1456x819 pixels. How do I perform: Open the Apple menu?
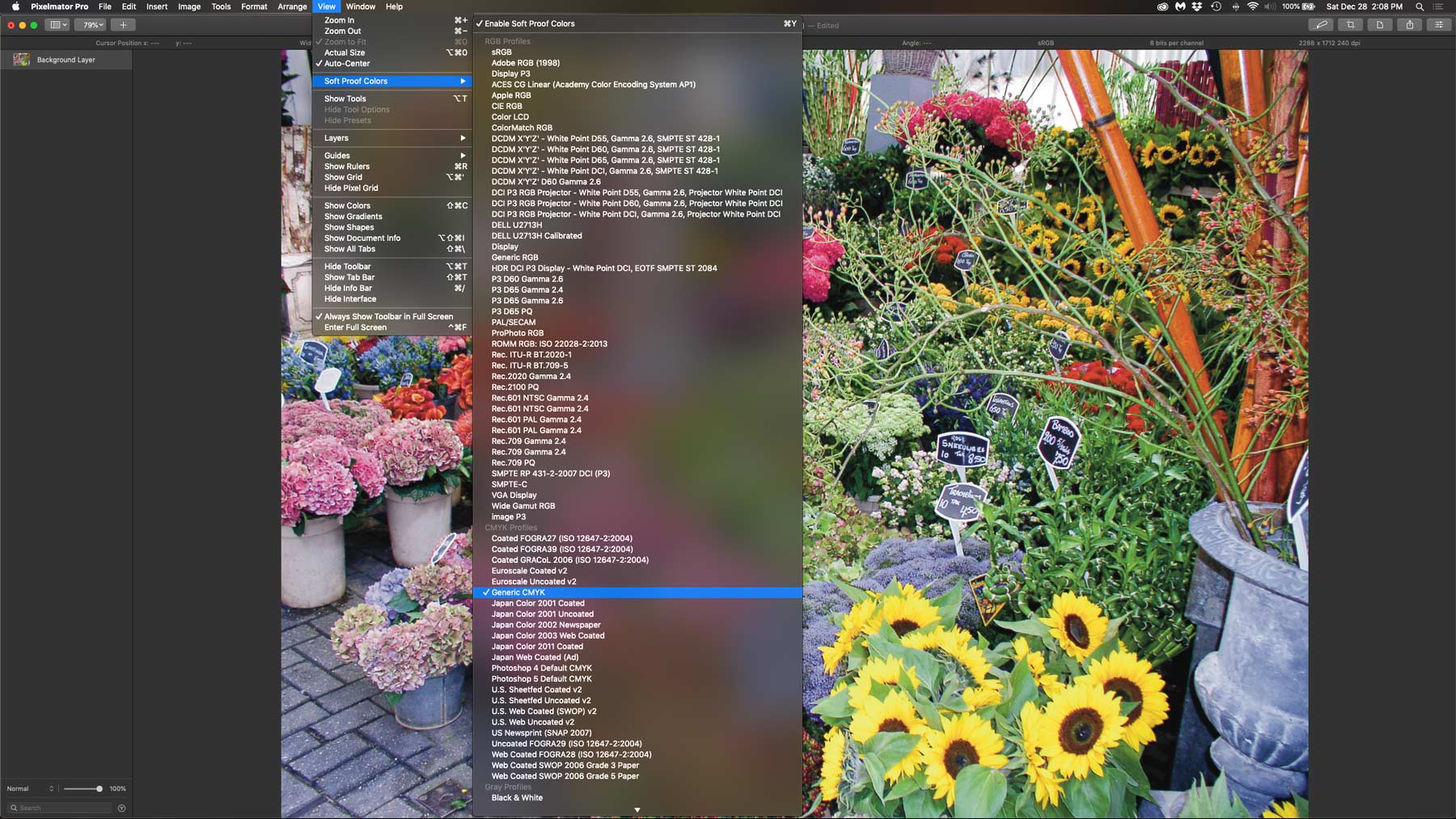[15, 6]
